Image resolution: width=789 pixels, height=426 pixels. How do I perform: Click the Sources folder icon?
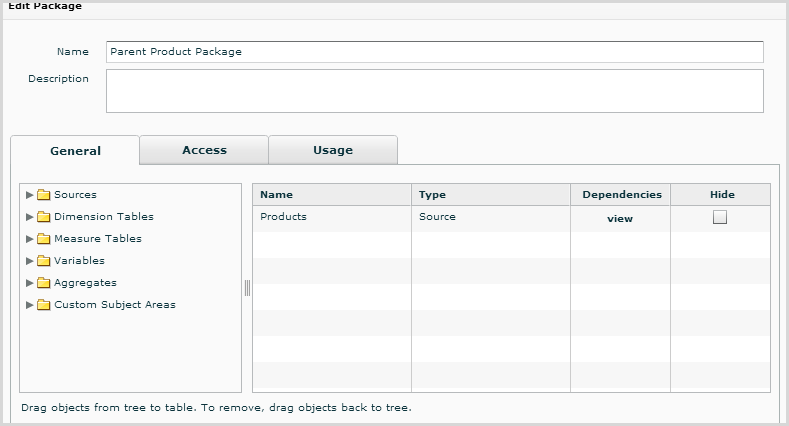[x=44, y=195]
